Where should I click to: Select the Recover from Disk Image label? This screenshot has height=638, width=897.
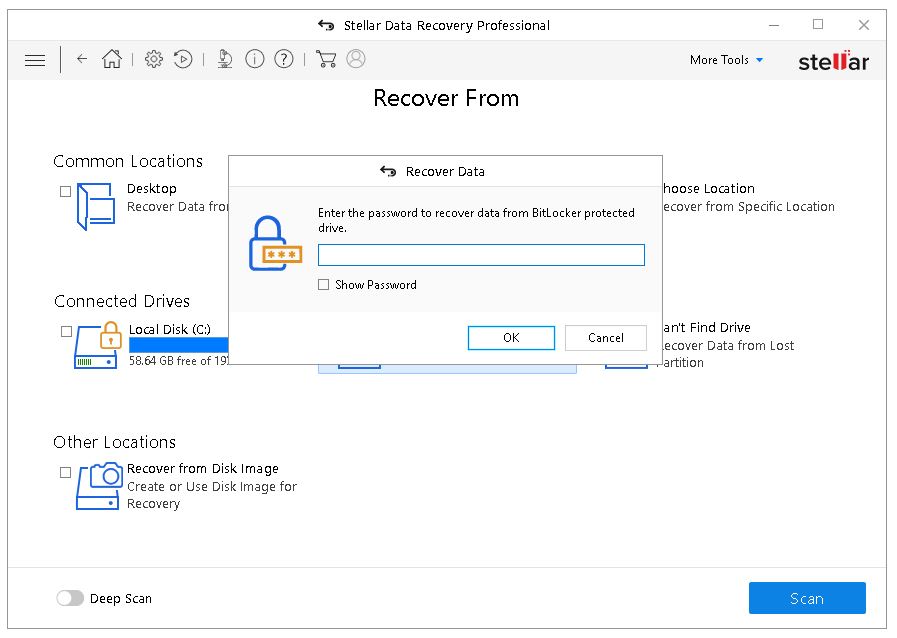203,468
